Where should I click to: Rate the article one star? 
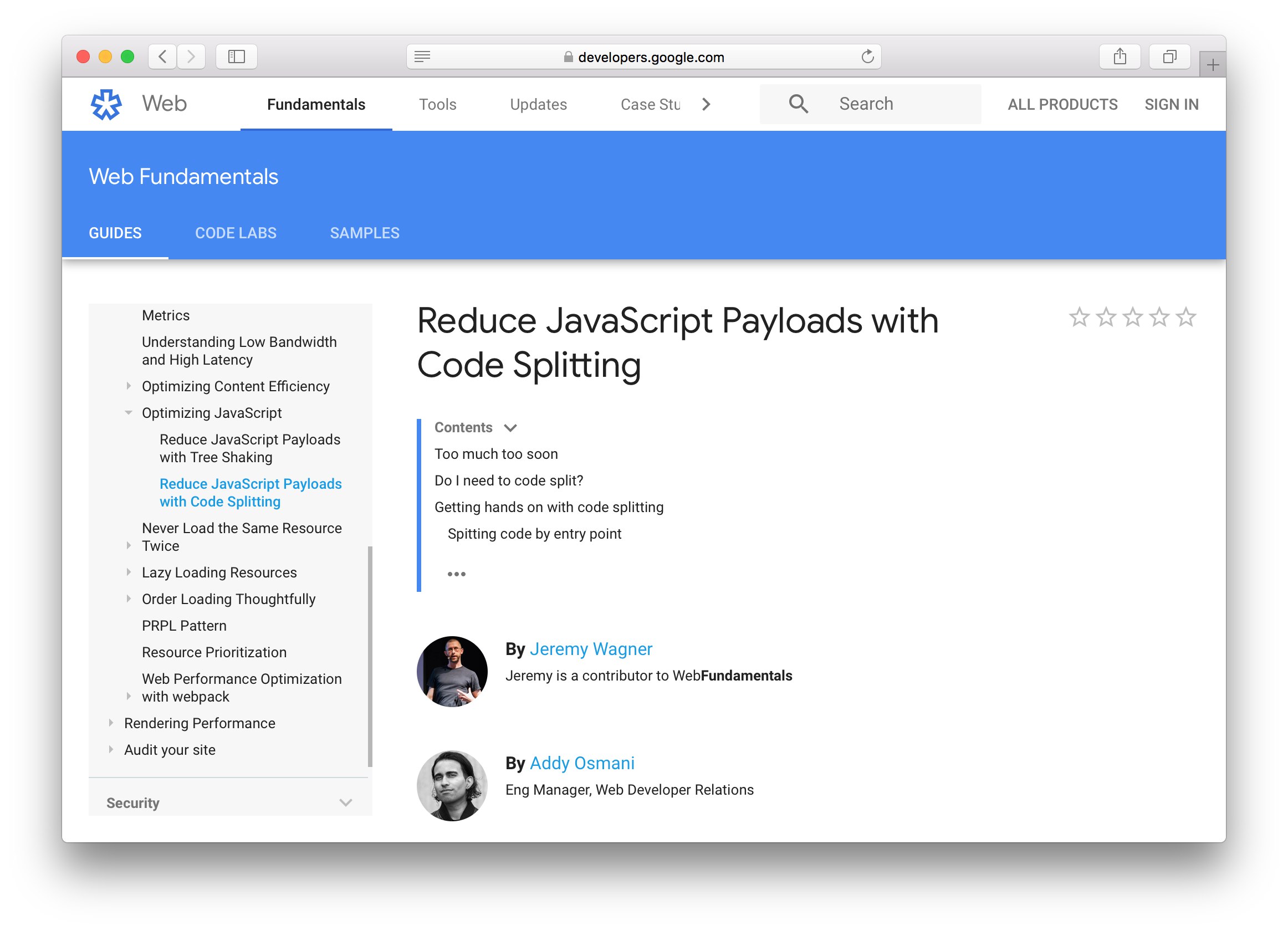1079,318
